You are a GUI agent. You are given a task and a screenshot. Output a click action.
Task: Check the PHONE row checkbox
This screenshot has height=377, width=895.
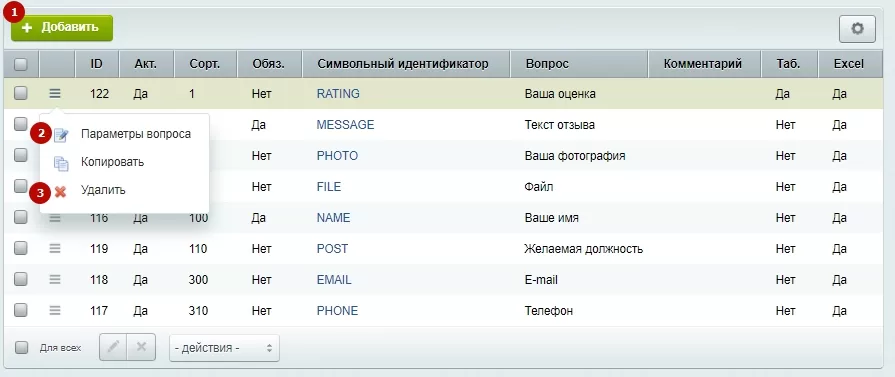click(21, 310)
